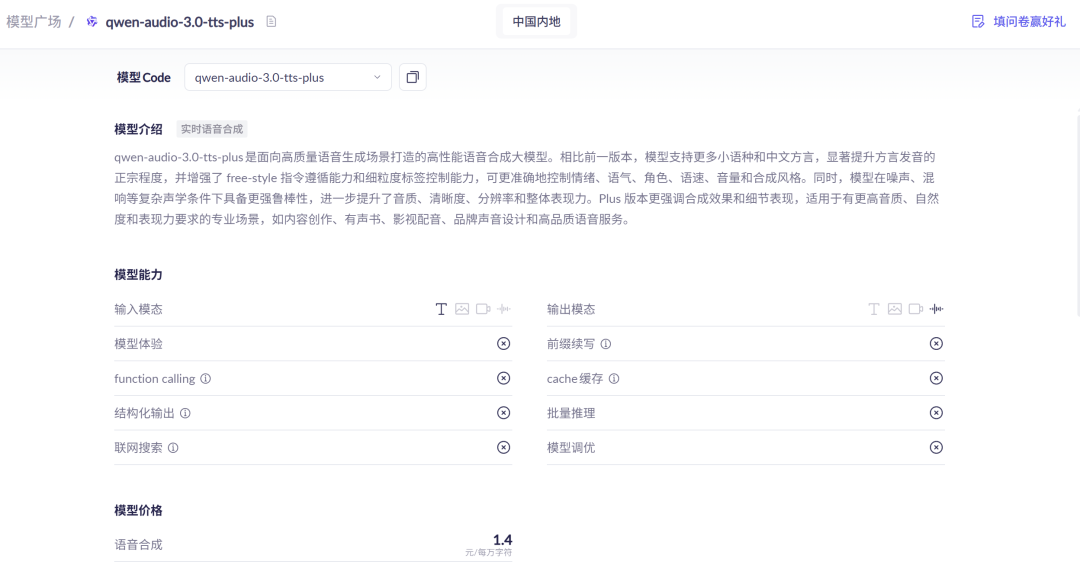Click the unsupported X icon for 批量推理
This screenshot has width=1080, height=578.
936,413
